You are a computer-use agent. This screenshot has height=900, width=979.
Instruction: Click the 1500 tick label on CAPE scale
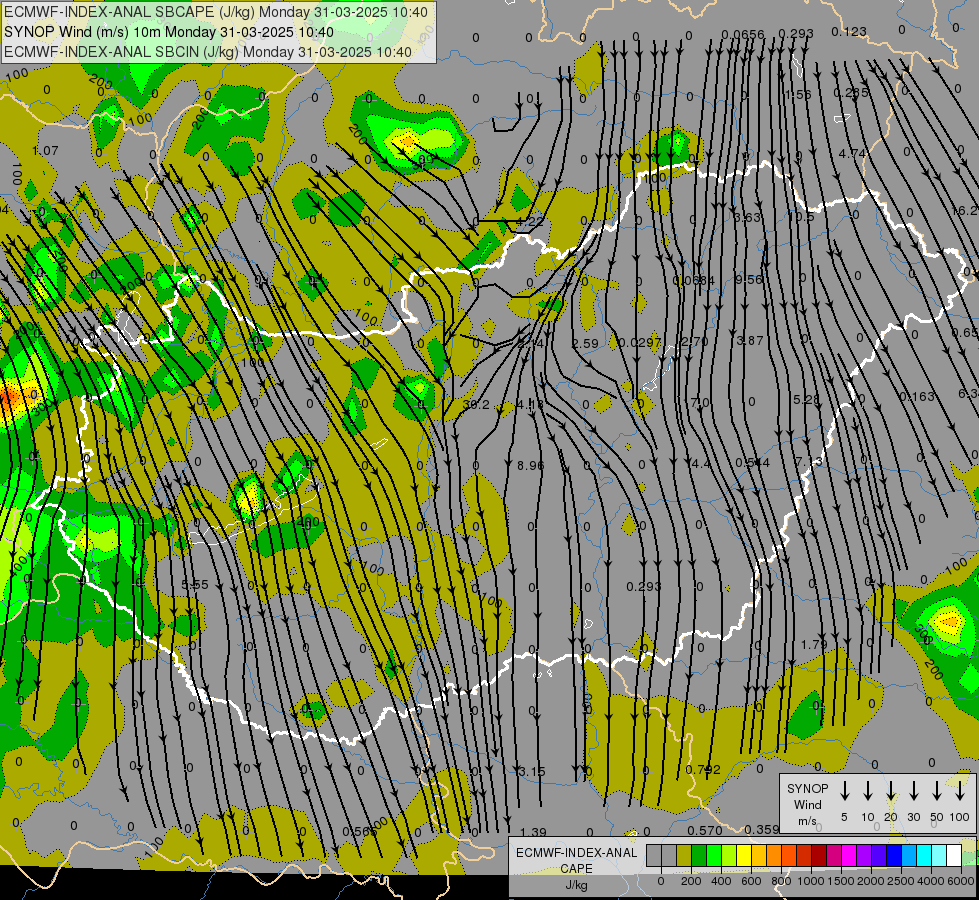(840, 881)
